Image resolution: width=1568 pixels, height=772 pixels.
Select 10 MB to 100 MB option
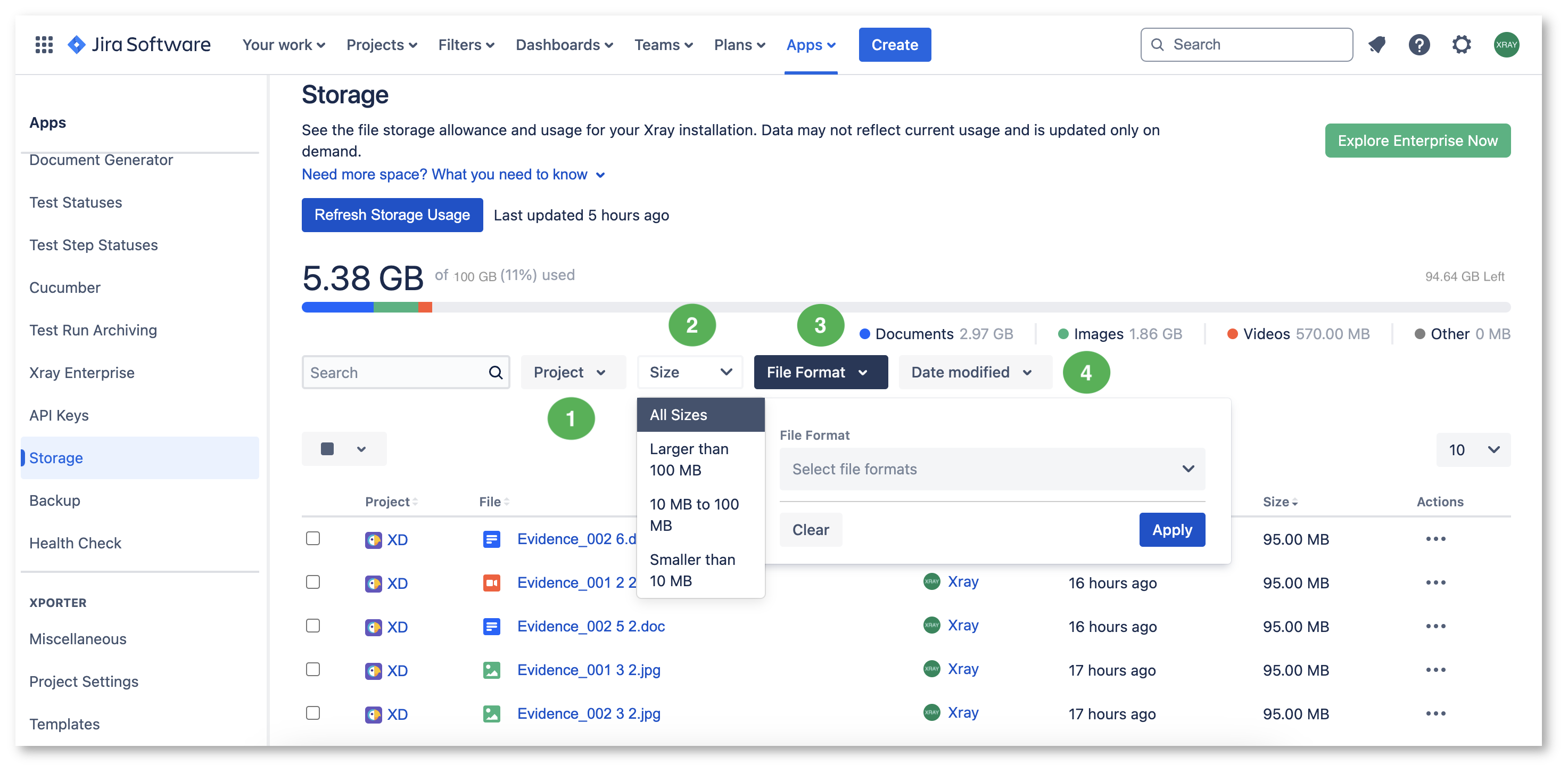(700, 515)
